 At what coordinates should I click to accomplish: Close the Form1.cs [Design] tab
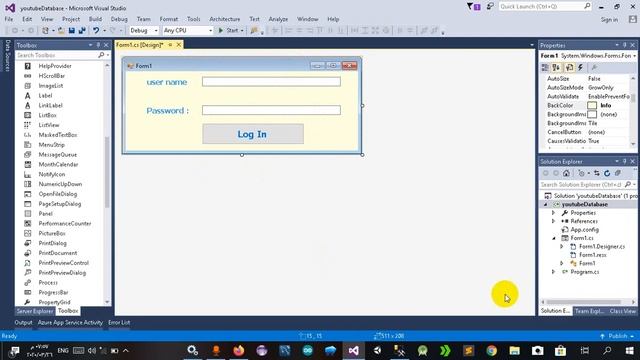tap(179, 45)
